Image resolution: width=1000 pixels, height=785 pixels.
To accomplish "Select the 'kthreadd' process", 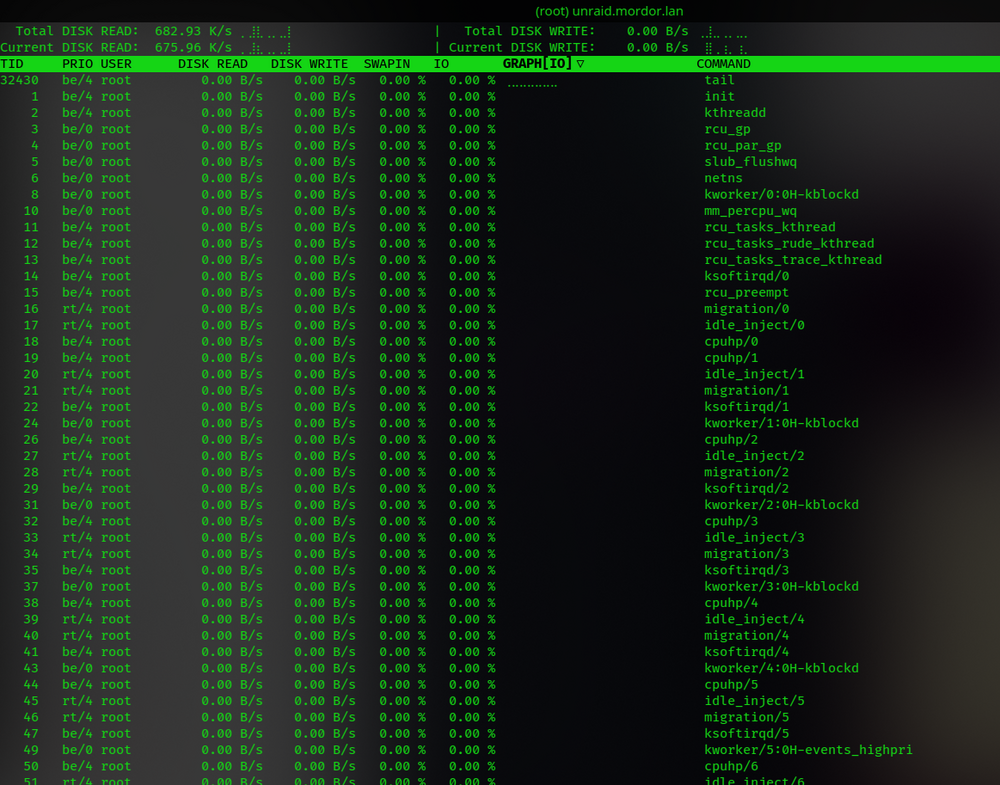I will click(735, 113).
